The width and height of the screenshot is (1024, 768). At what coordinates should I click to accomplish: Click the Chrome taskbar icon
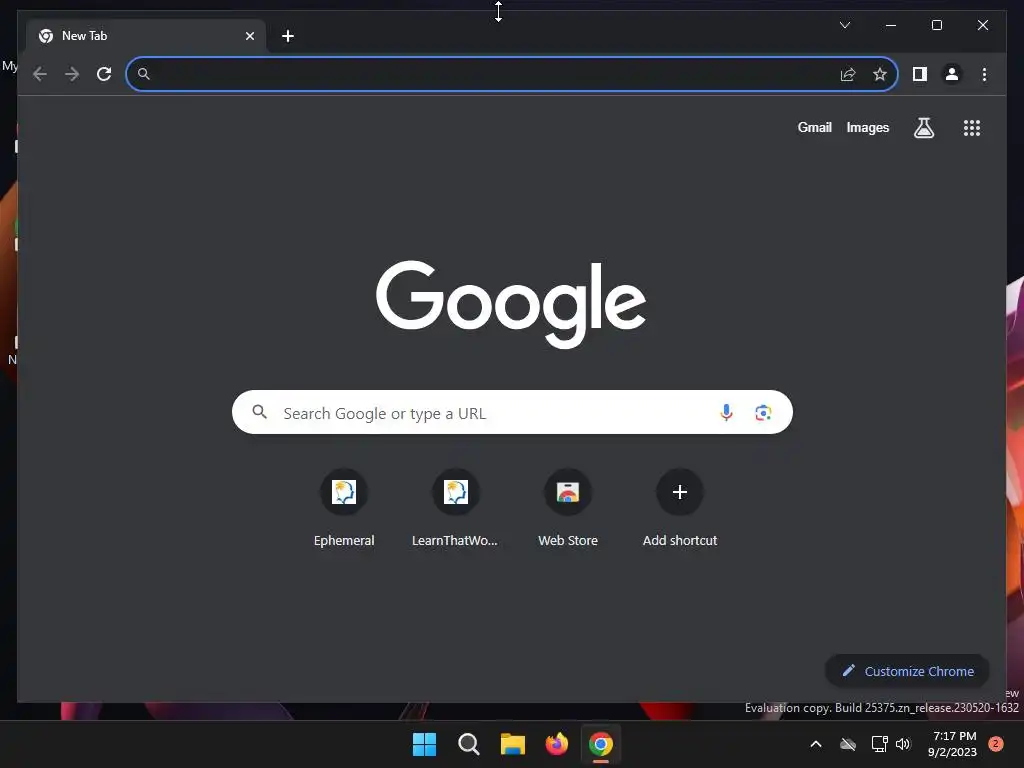tap(601, 744)
